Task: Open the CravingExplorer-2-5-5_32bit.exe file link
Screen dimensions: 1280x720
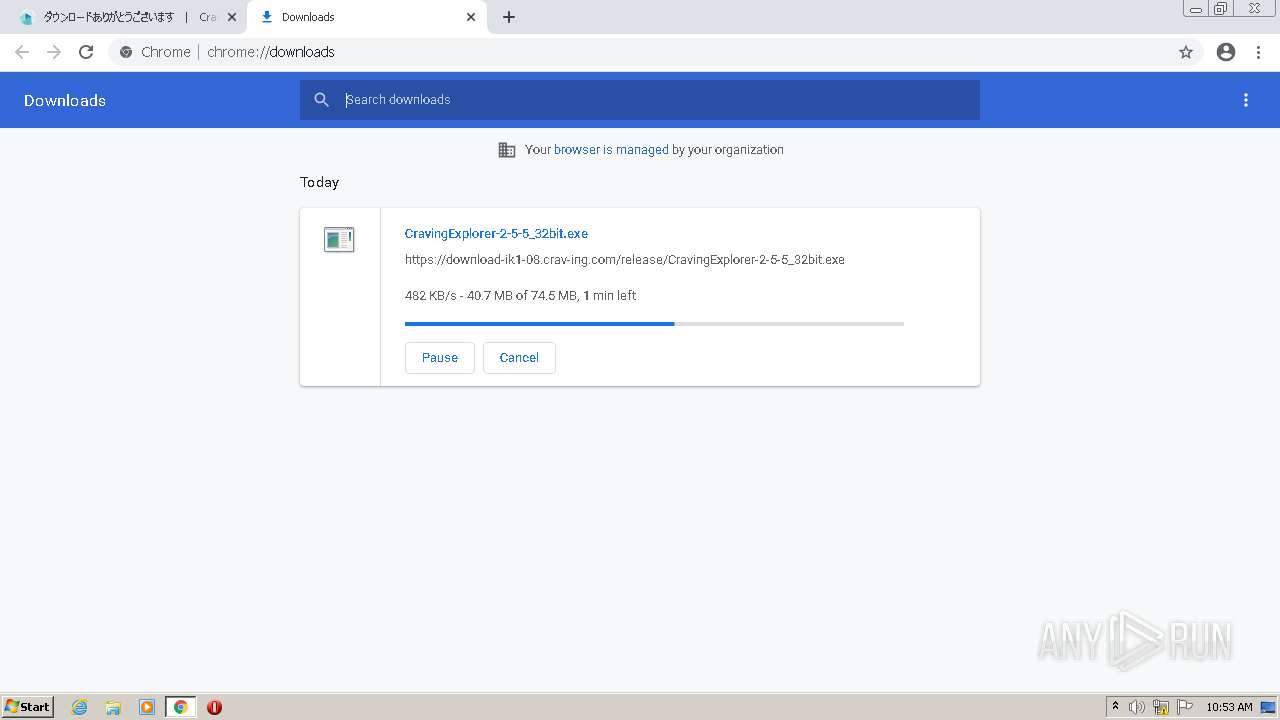Action: coord(496,234)
